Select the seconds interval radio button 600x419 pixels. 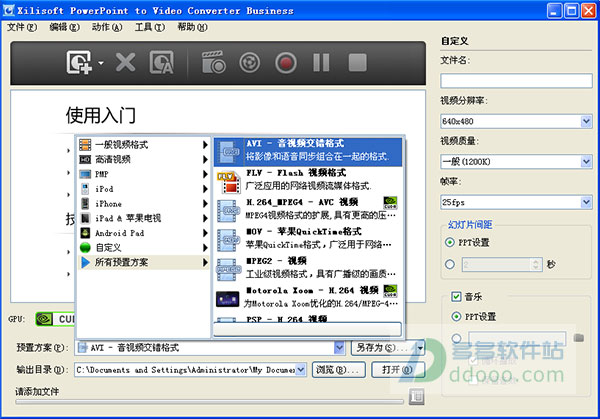point(450,264)
